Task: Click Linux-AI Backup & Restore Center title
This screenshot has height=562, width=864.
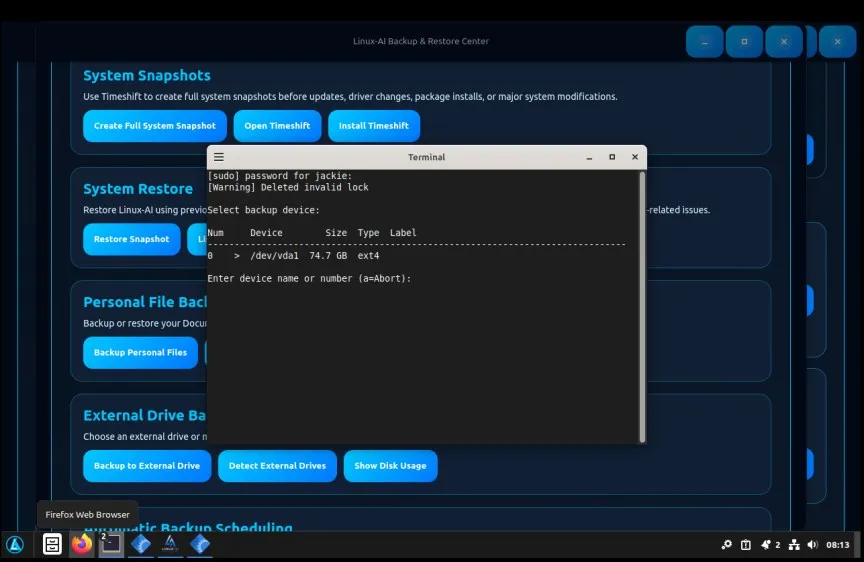Action: (421, 41)
